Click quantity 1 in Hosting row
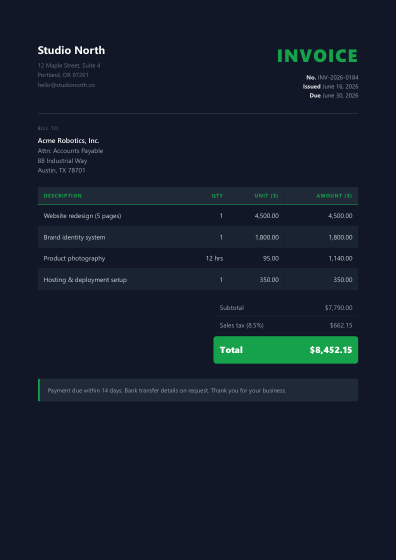This screenshot has height=560, width=396. [221, 280]
